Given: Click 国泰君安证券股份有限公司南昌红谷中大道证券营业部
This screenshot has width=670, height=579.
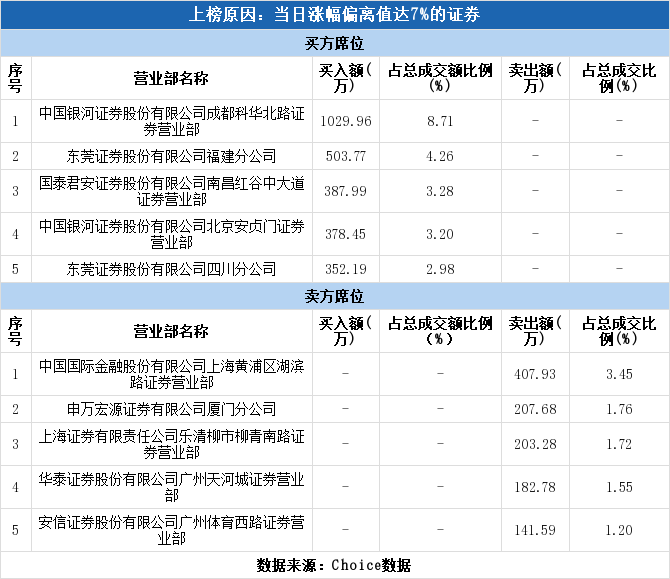Looking at the screenshot, I should pos(172,191).
